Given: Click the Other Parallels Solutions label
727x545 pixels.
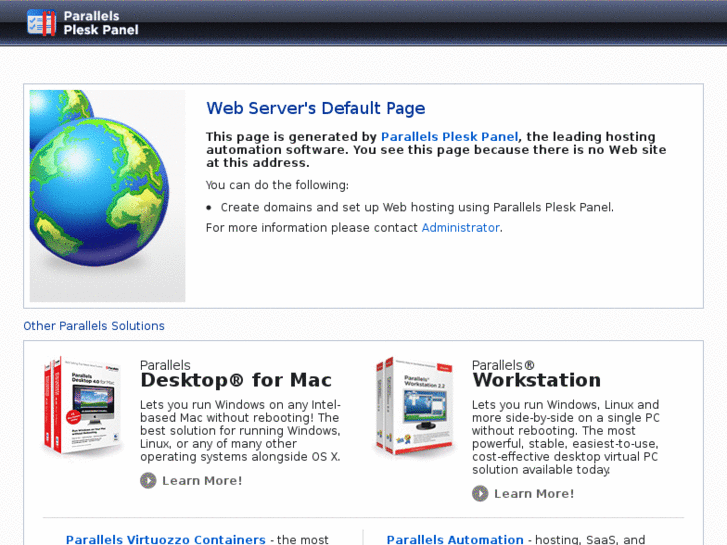Looking at the screenshot, I should click(94, 326).
